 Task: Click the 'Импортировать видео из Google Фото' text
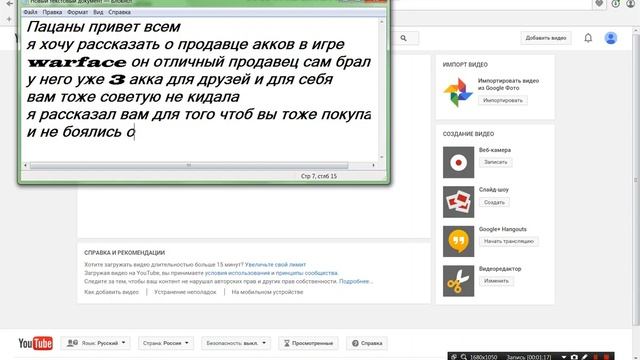(x=508, y=84)
